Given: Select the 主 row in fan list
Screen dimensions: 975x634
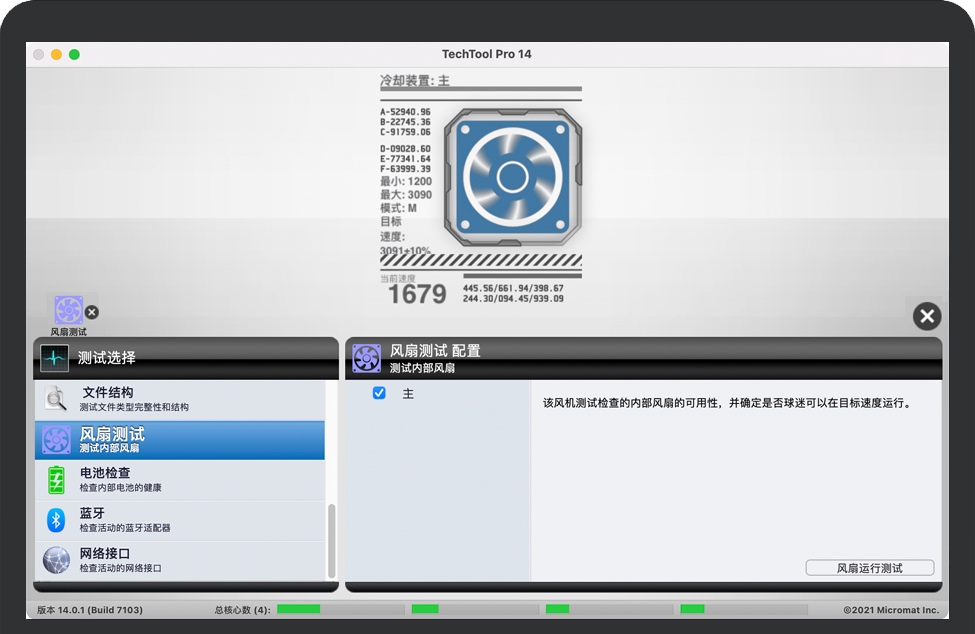Looking at the screenshot, I should 430,393.
